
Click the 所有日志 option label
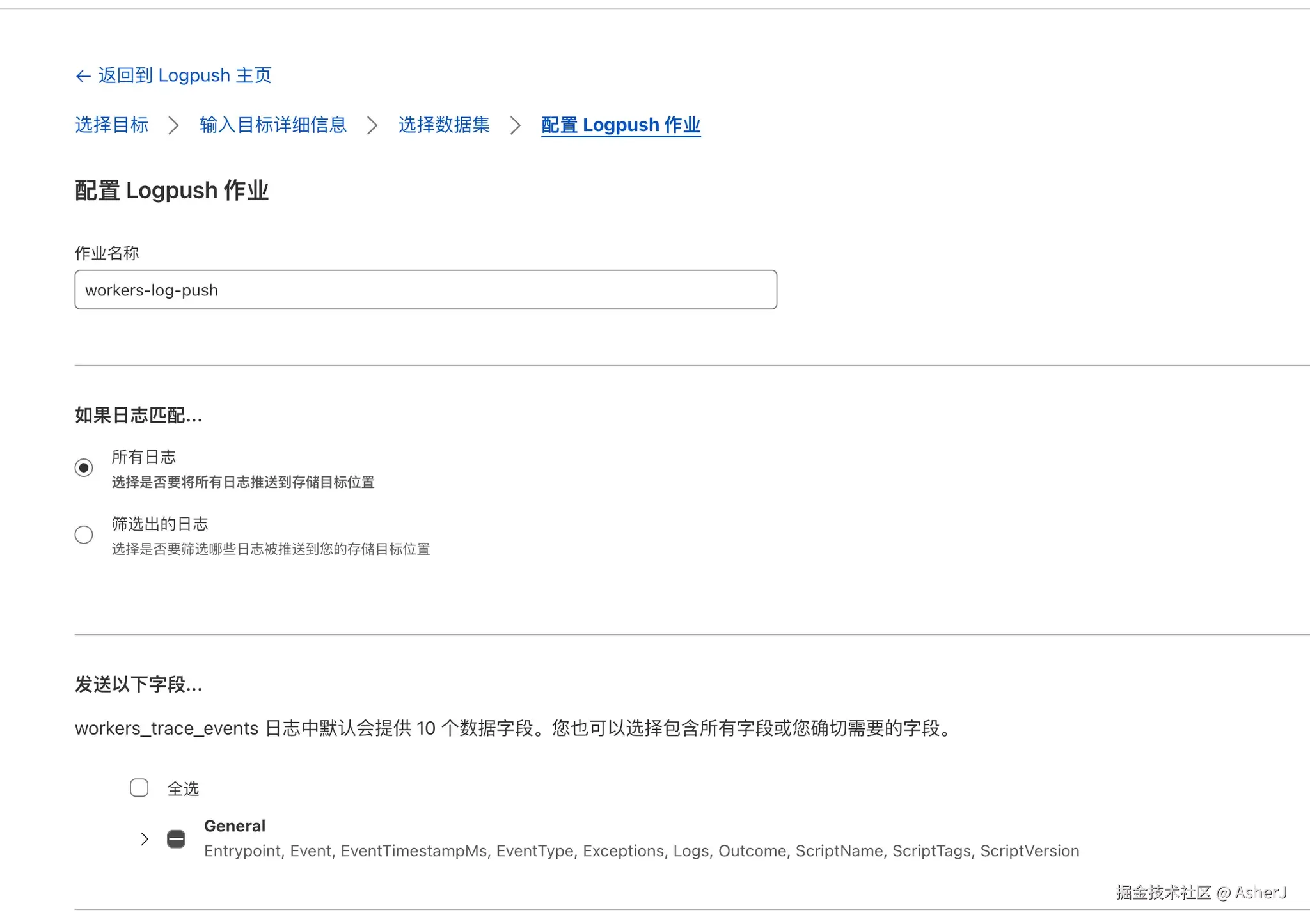coord(143,457)
